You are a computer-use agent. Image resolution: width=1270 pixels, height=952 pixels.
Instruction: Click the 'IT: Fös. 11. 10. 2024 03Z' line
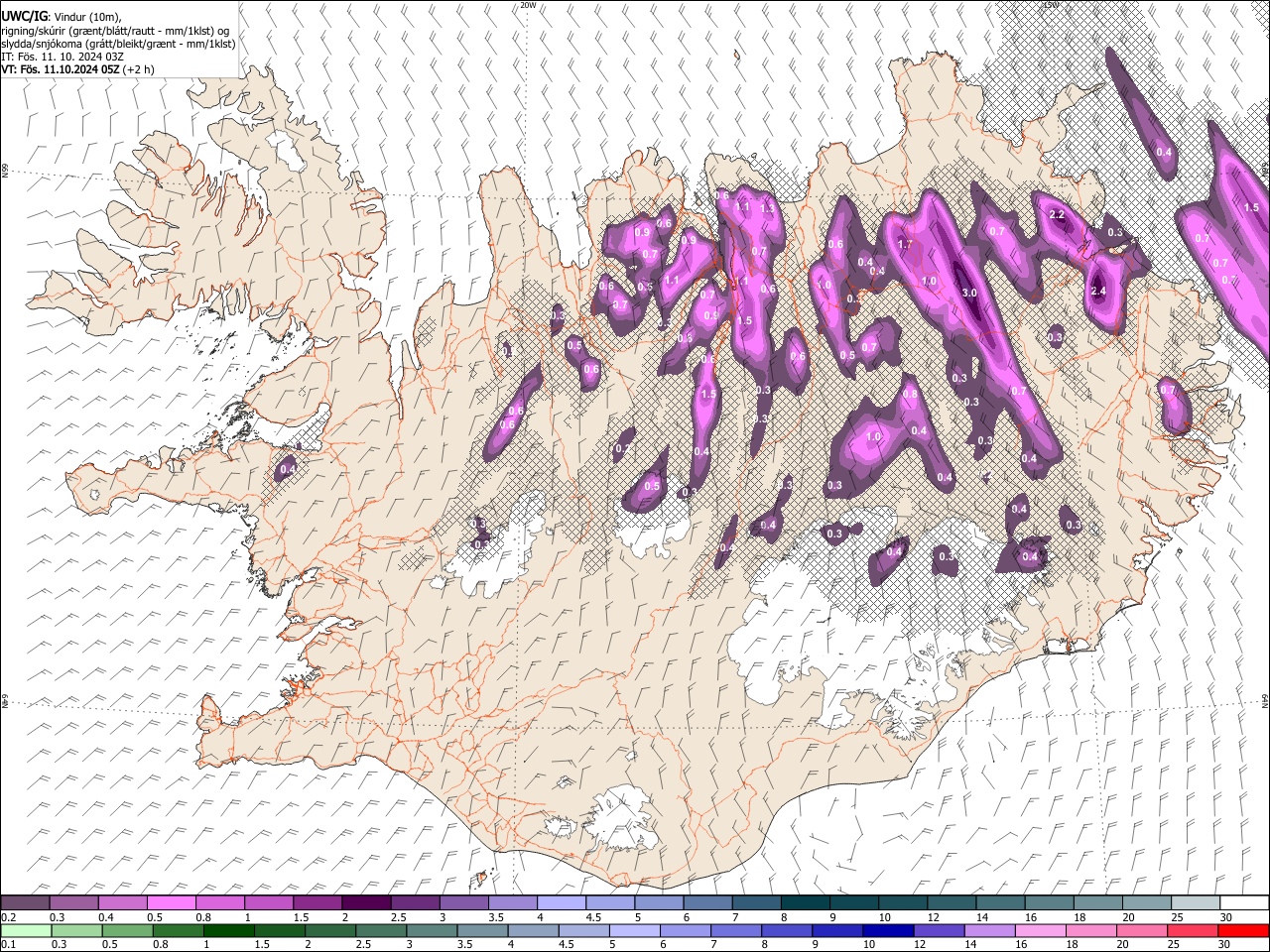tap(63, 57)
